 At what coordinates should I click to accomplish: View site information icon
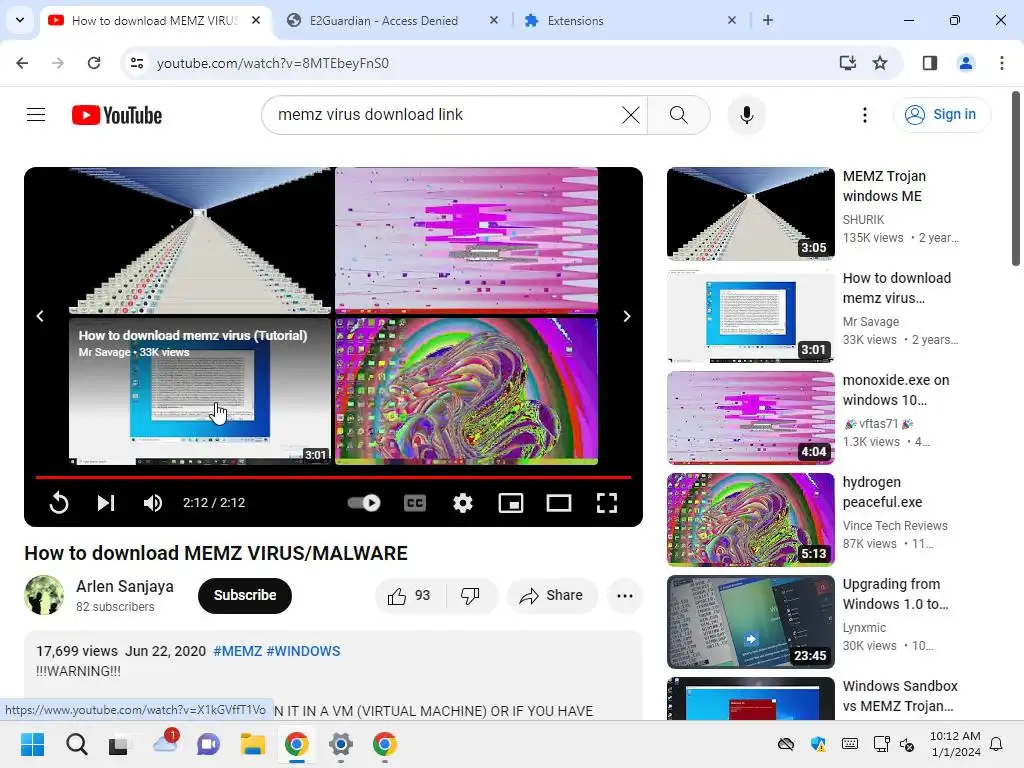pyautogui.click(x=136, y=63)
